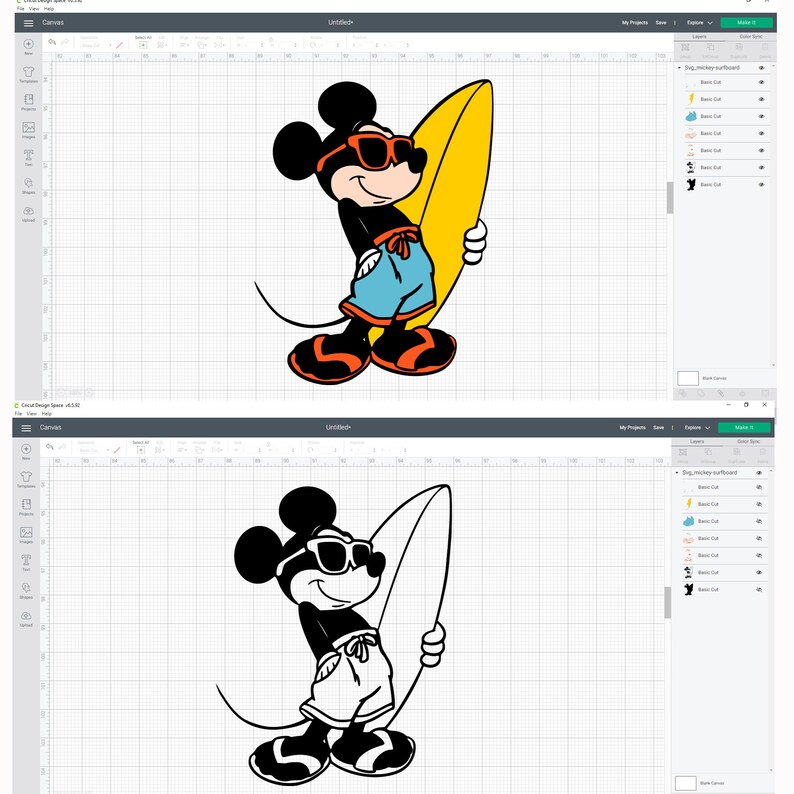This screenshot has width=794, height=794.
Task: Open Shapes tool in black-white Mickey window
Action: (26, 590)
